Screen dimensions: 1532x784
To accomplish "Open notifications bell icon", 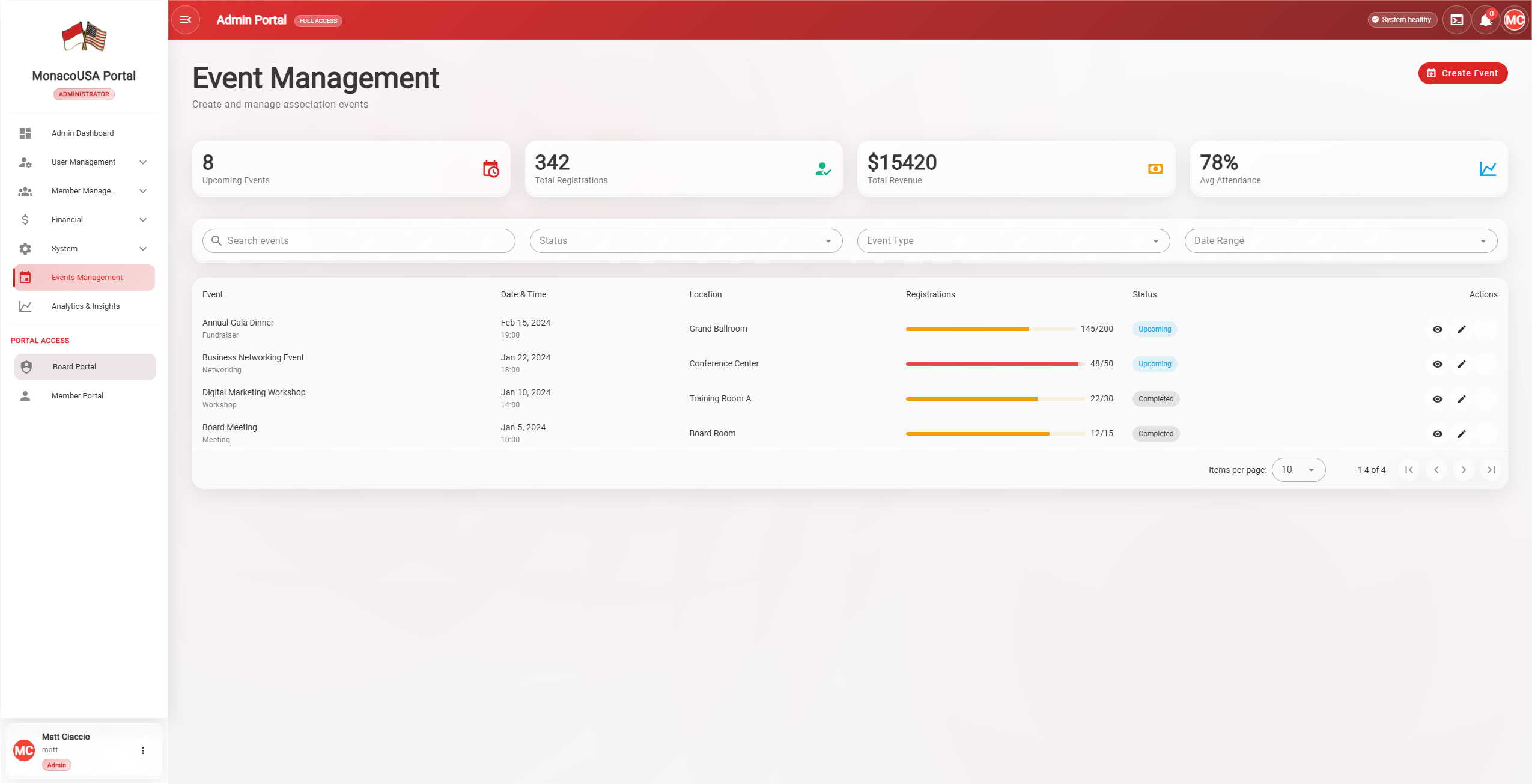I will click(x=1485, y=20).
